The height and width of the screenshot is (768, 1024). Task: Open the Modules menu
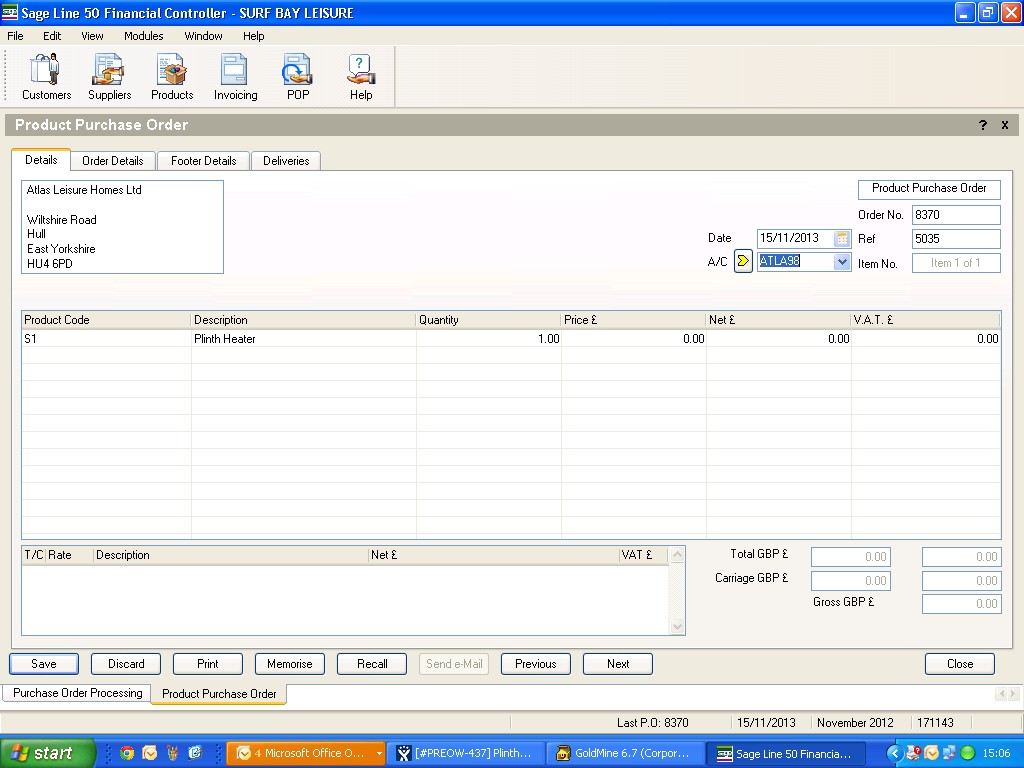click(x=143, y=36)
